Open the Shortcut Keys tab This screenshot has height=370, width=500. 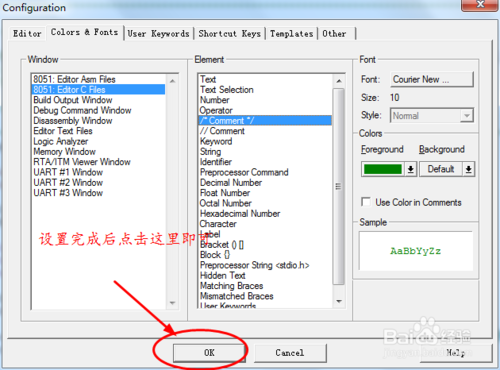click(x=229, y=34)
